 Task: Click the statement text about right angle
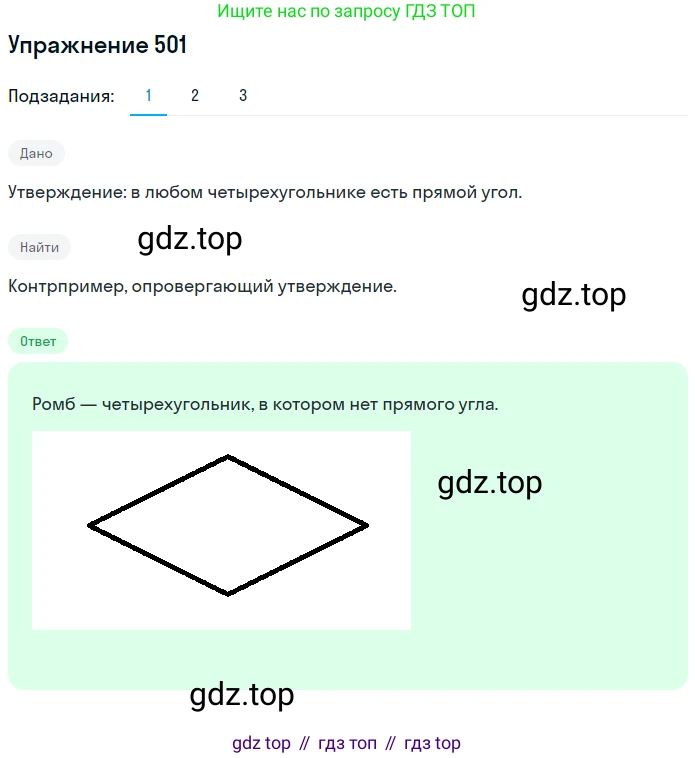[x=265, y=192]
